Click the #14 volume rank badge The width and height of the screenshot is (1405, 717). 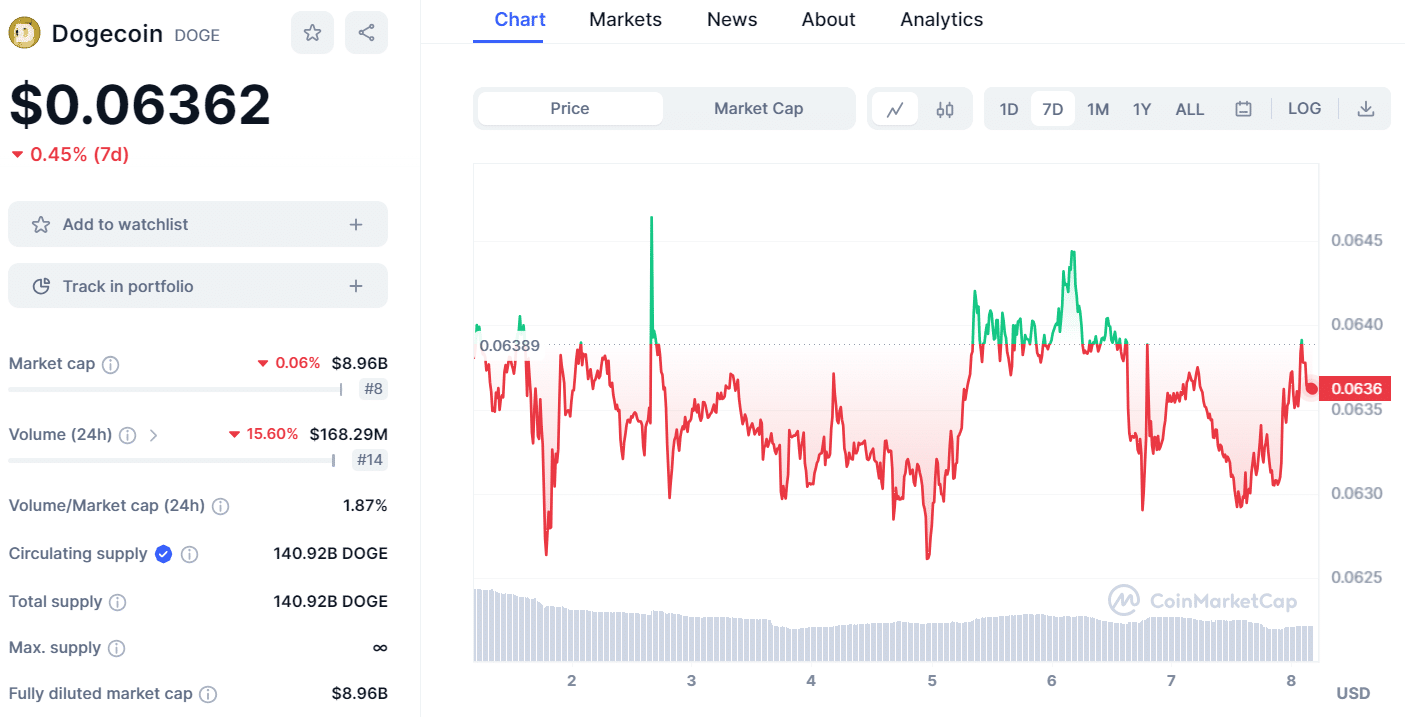(370, 460)
